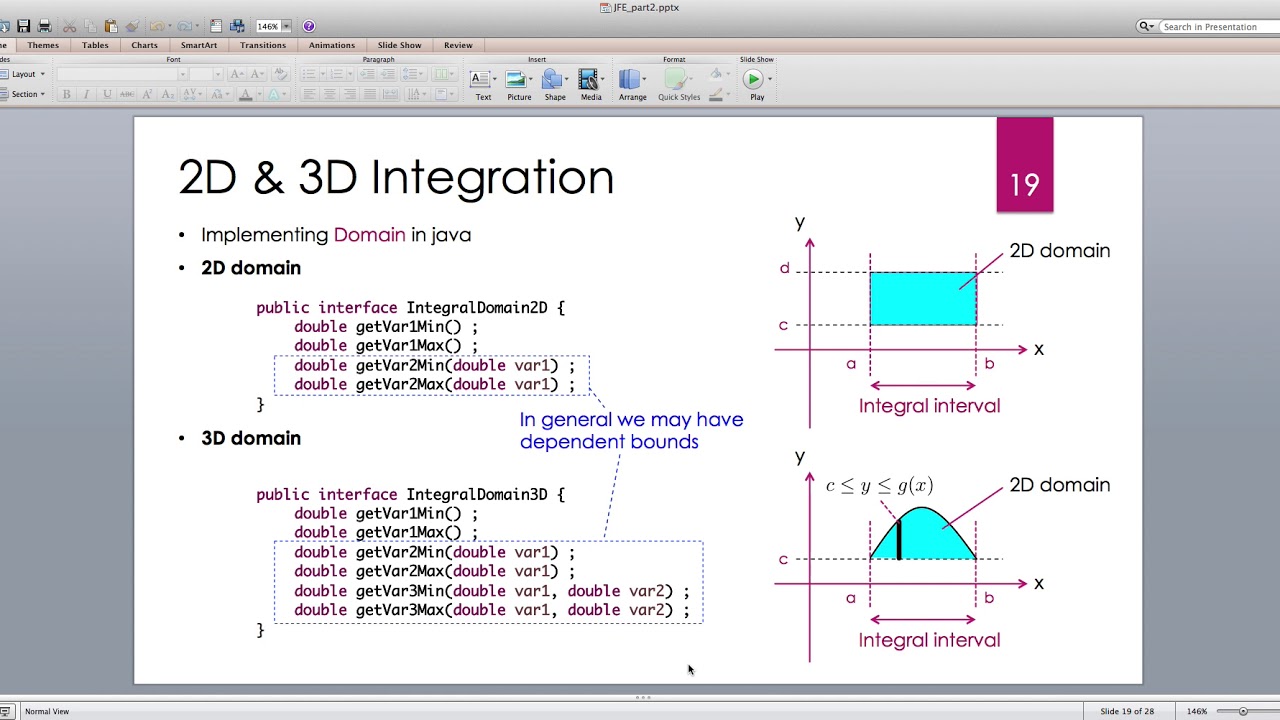Toggle Justify Text alignment
Image resolution: width=1280 pixels, height=720 pixels.
pyautogui.click(x=369, y=94)
